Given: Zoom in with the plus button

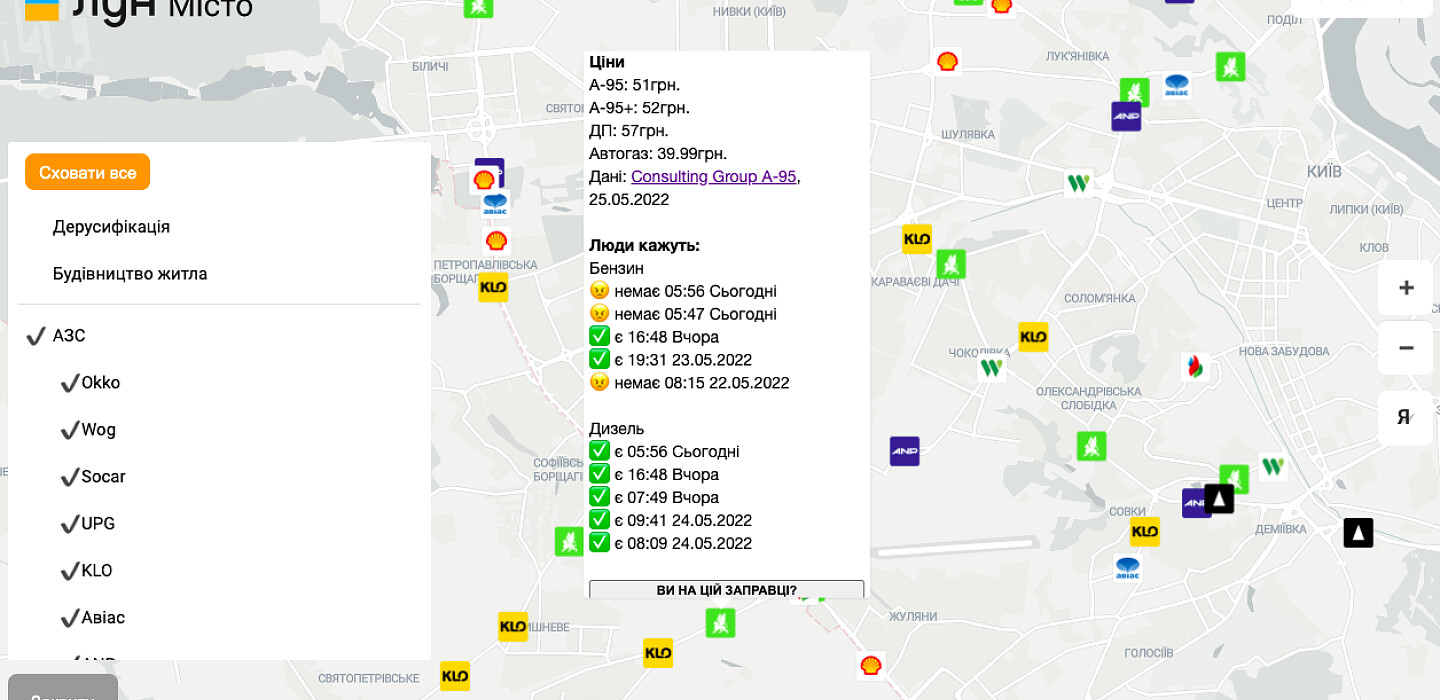Looking at the screenshot, I should 1406,288.
